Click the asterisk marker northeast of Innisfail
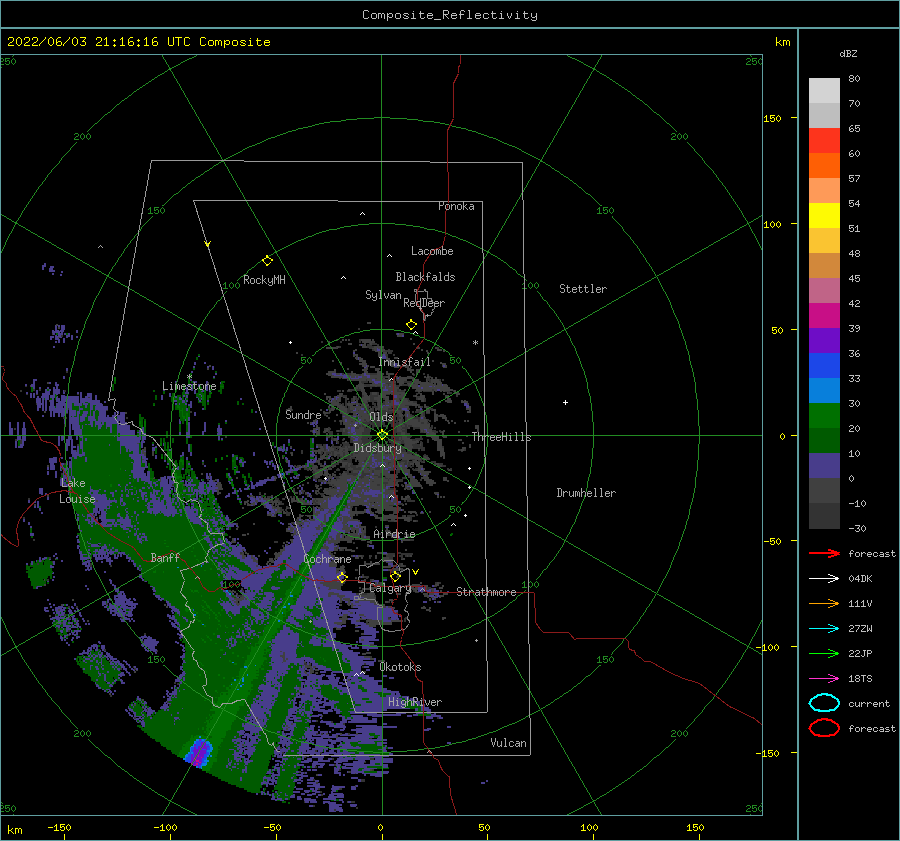The height and width of the screenshot is (841, 900). [x=475, y=343]
